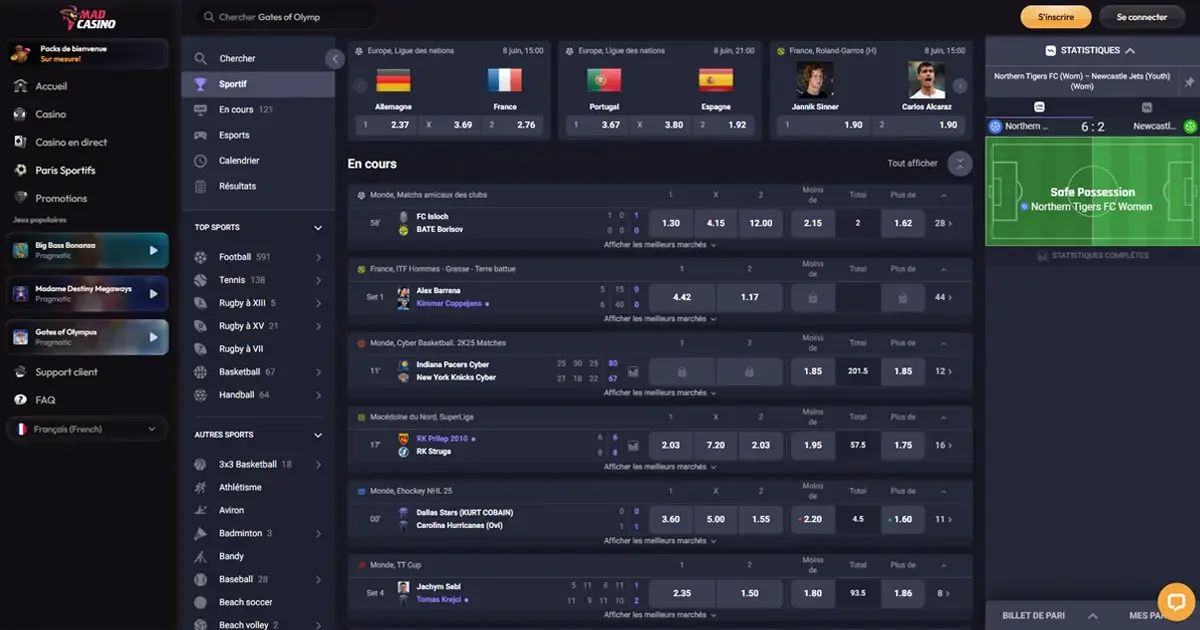Select 1.86 Plus de odds in TT Cup
The width and height of the screenshot is (1200, 630).
coord(903,593)
